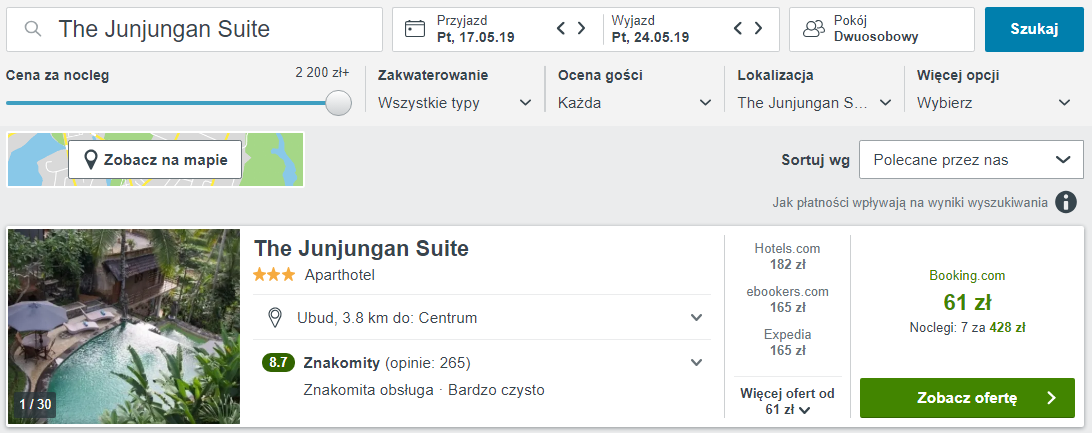
Task: Go to previous departure date arrow
Action: (x=739, y=28)
